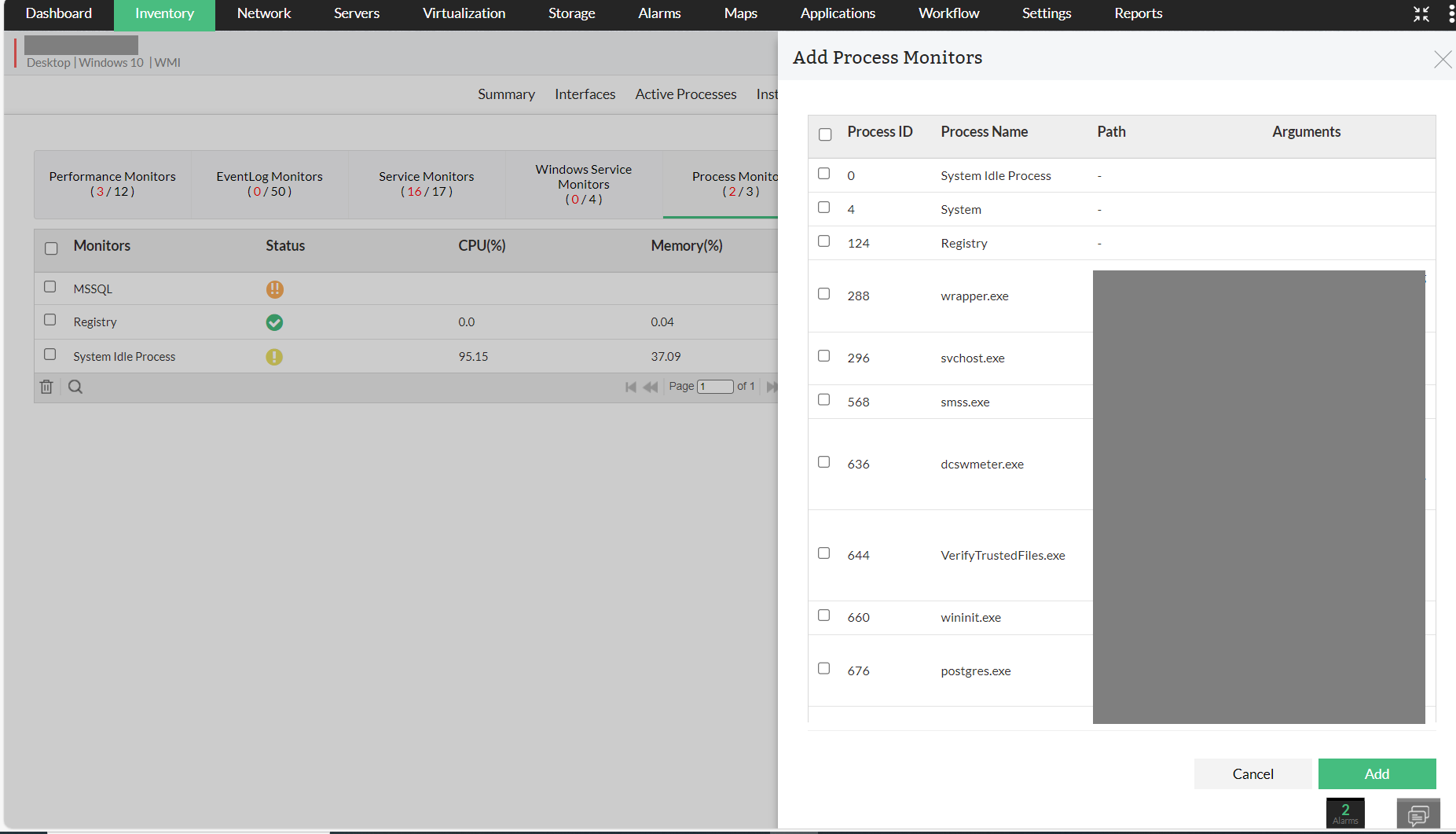Image resolution: width=1456 pixels, height=834 pixels.
Task: Open the Reports menu
Action: [1138, 13]
